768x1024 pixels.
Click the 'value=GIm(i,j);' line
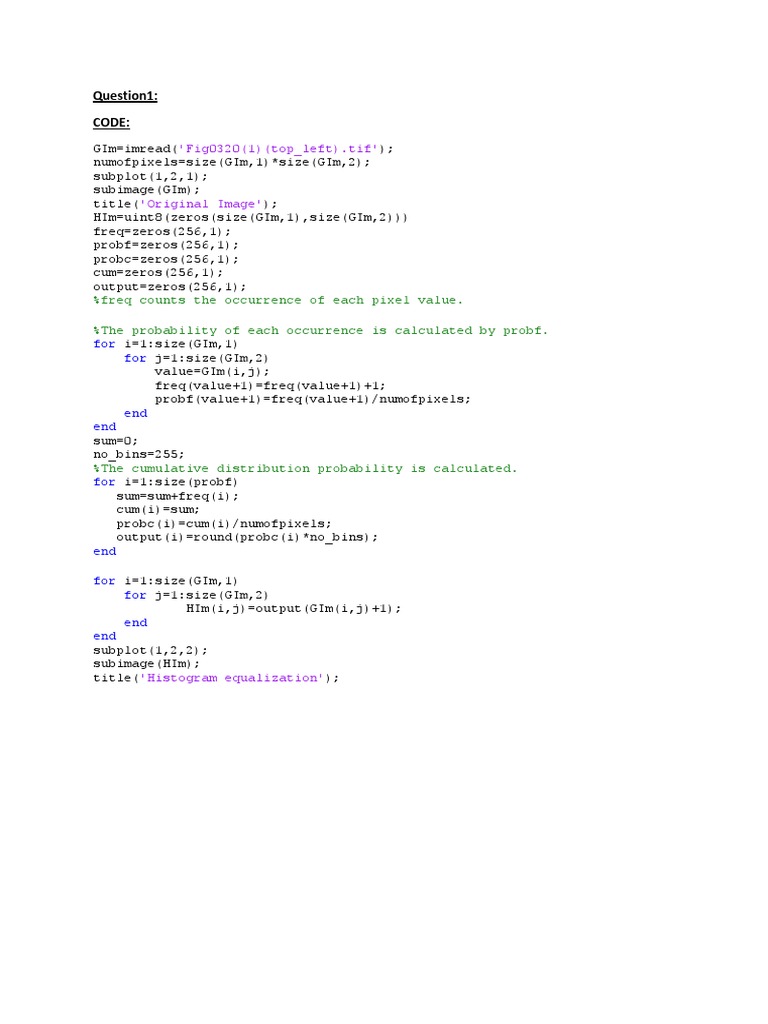coord(212,372)
